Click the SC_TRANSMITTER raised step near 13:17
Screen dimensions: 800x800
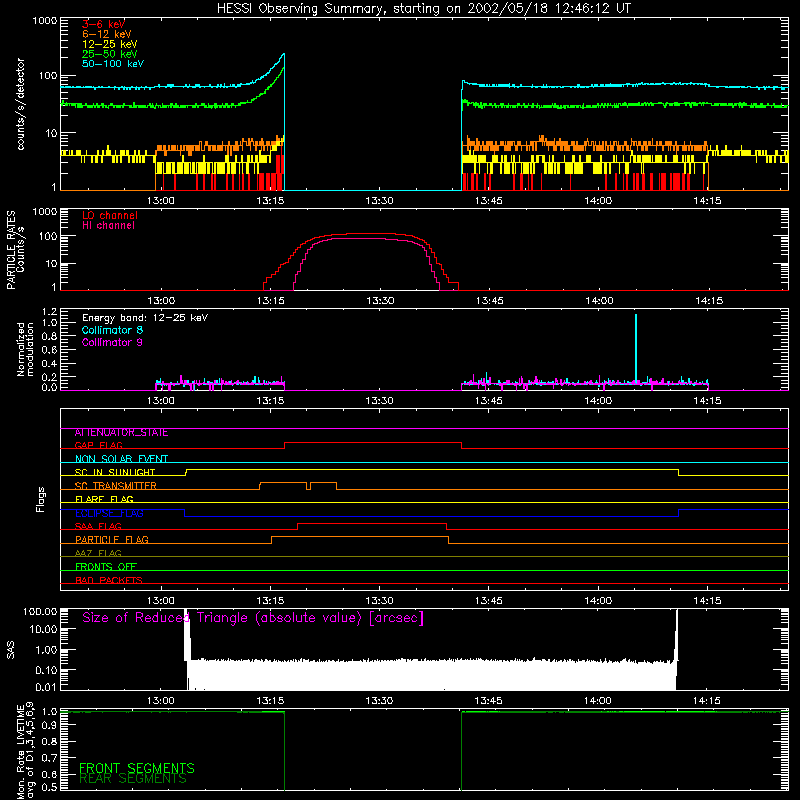point(283,483)
